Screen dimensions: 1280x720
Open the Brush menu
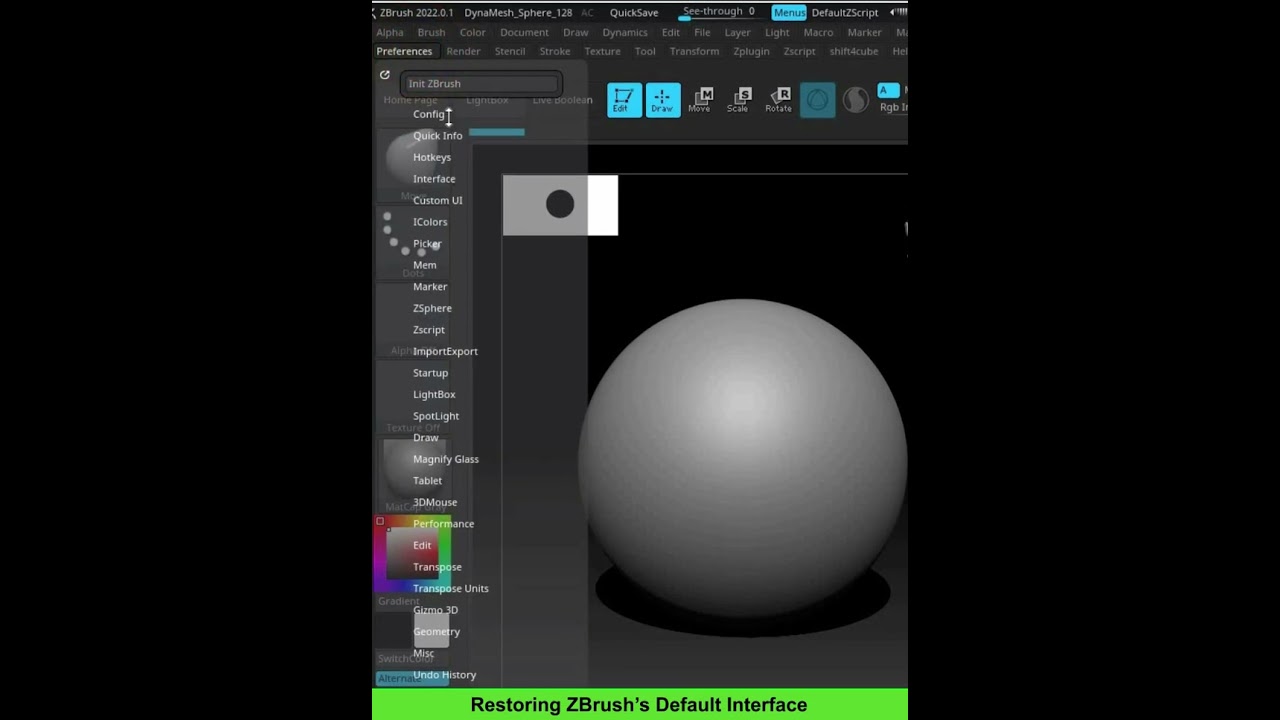[431, 32]
